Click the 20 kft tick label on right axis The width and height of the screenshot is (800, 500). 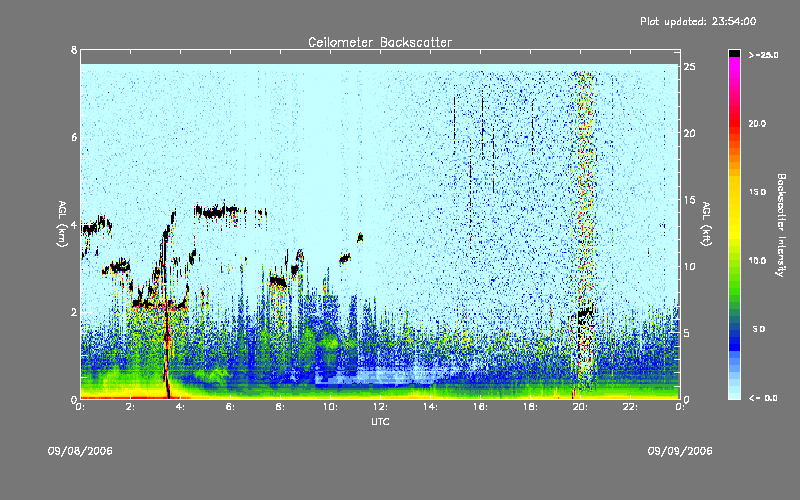click(690, 133)
